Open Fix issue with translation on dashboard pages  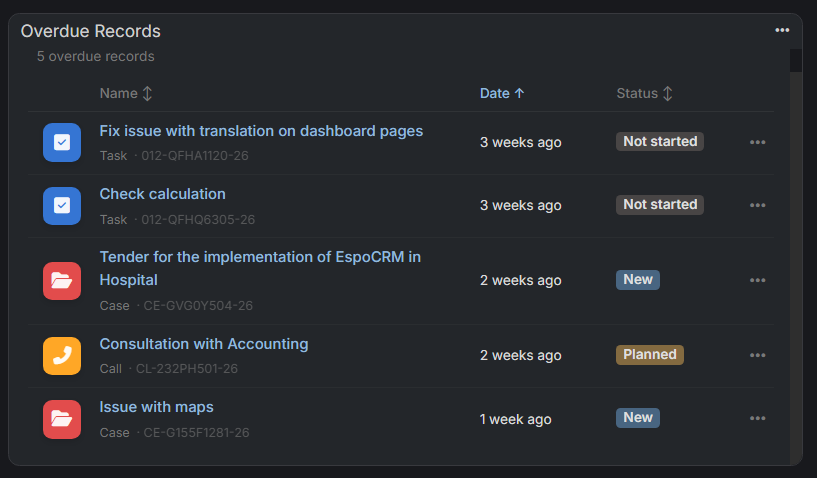[261, 131]
